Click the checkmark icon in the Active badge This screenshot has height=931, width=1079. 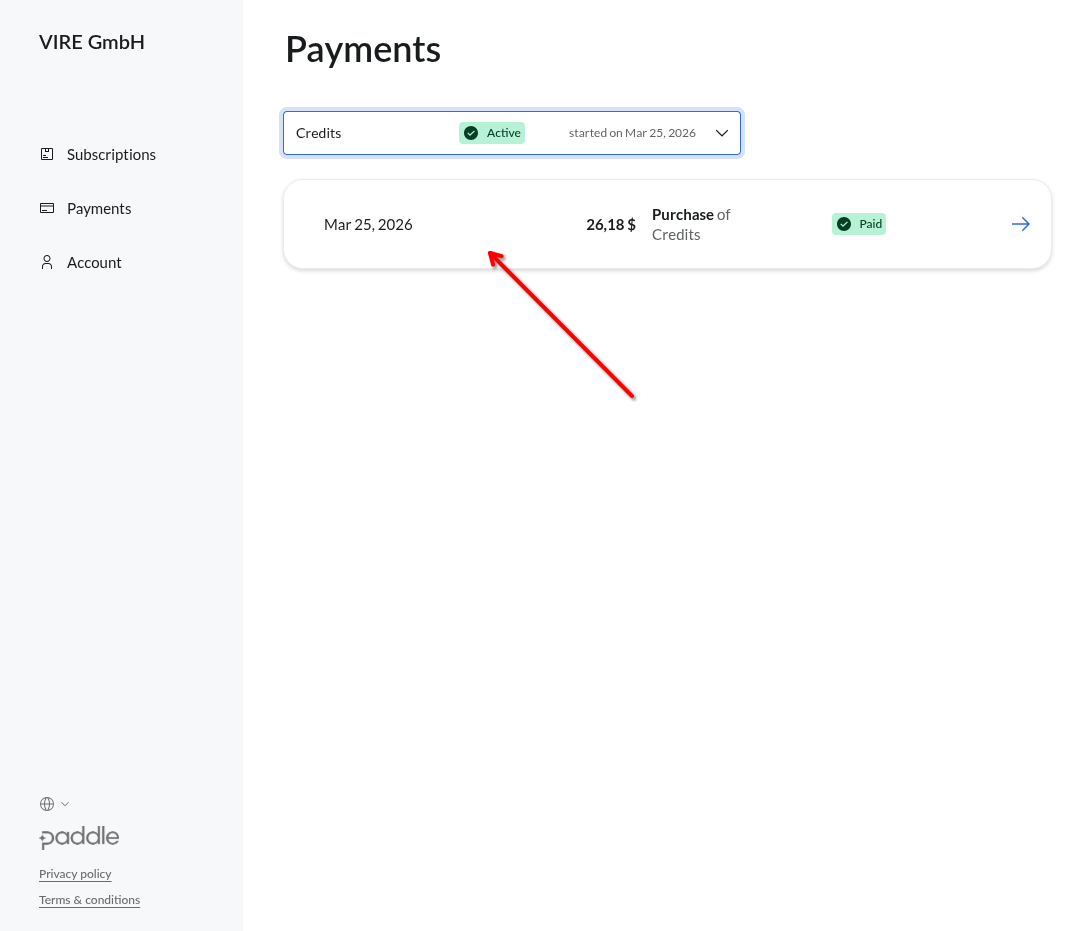click(469, 132)
